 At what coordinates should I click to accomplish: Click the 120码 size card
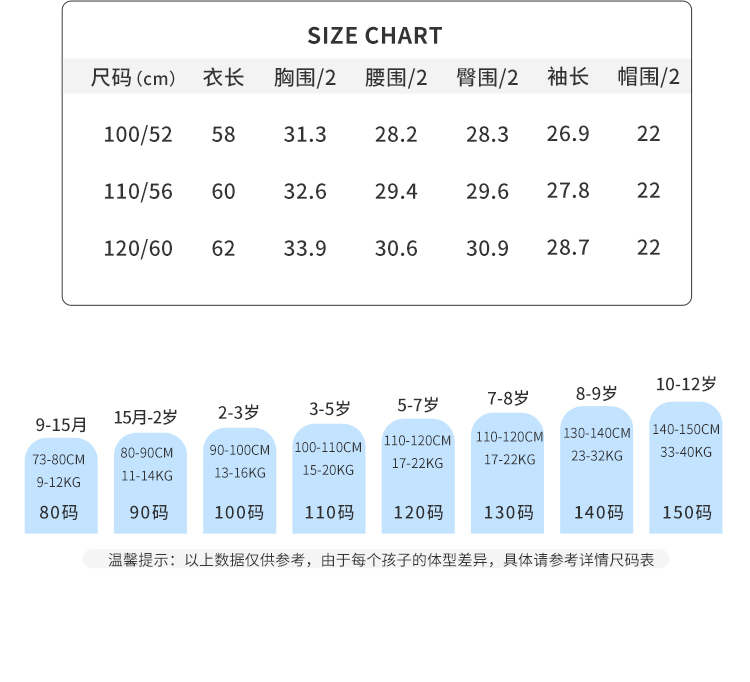(418, 476)
